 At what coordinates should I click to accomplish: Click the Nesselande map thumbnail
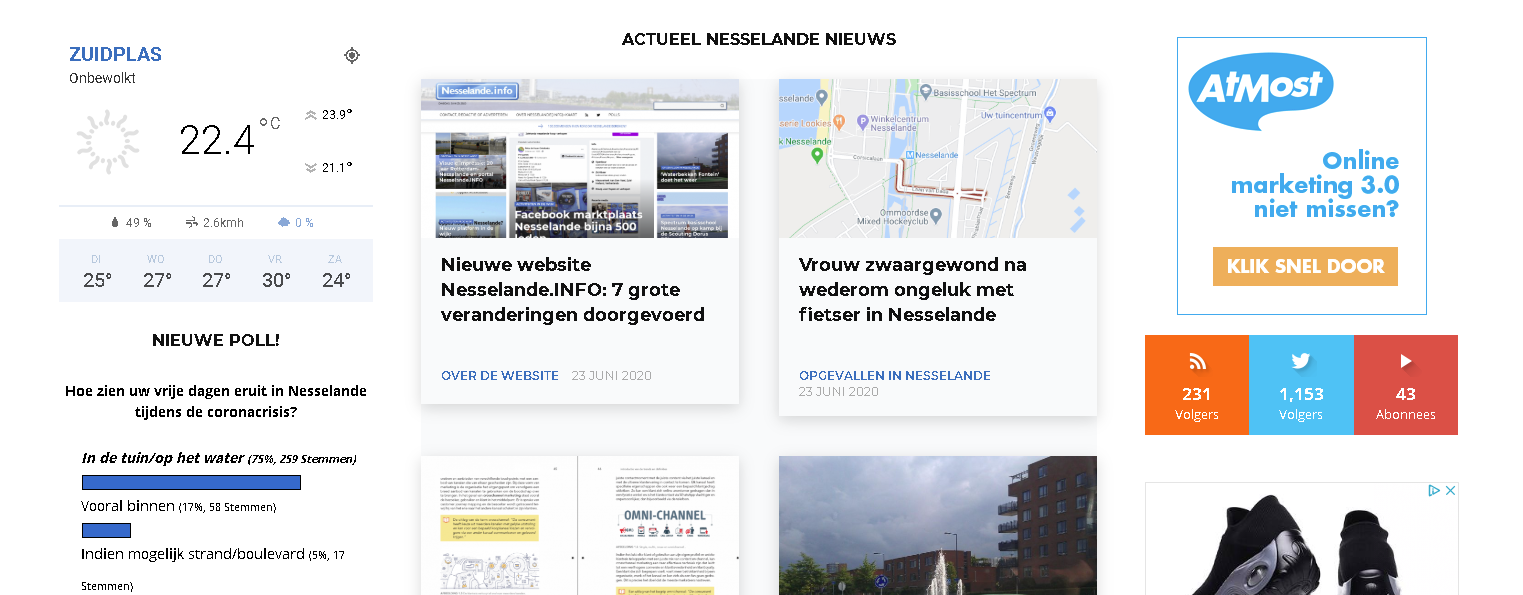pos(938,158)
